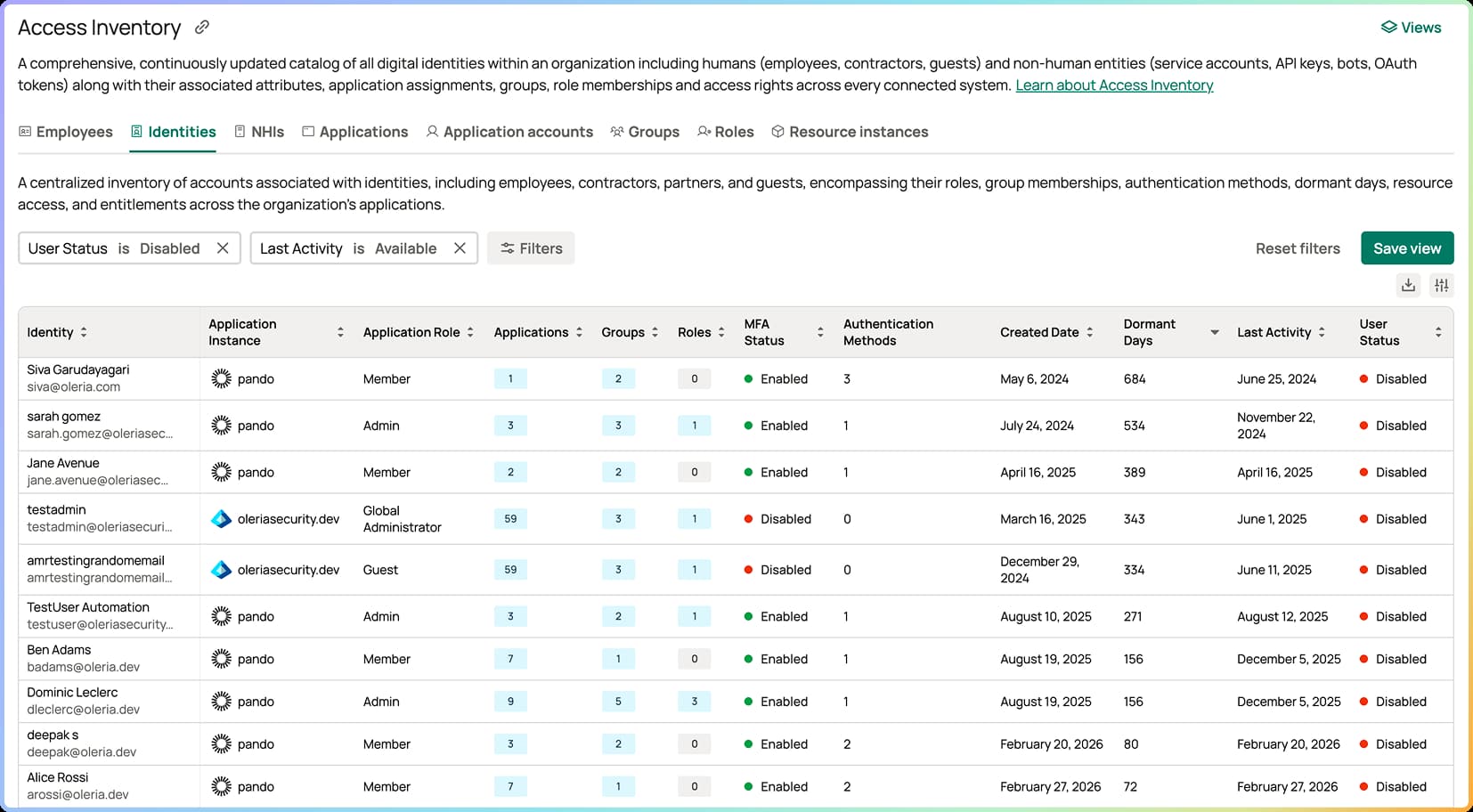Open applications count 7 for Alice Rossi

coord(510,787)
